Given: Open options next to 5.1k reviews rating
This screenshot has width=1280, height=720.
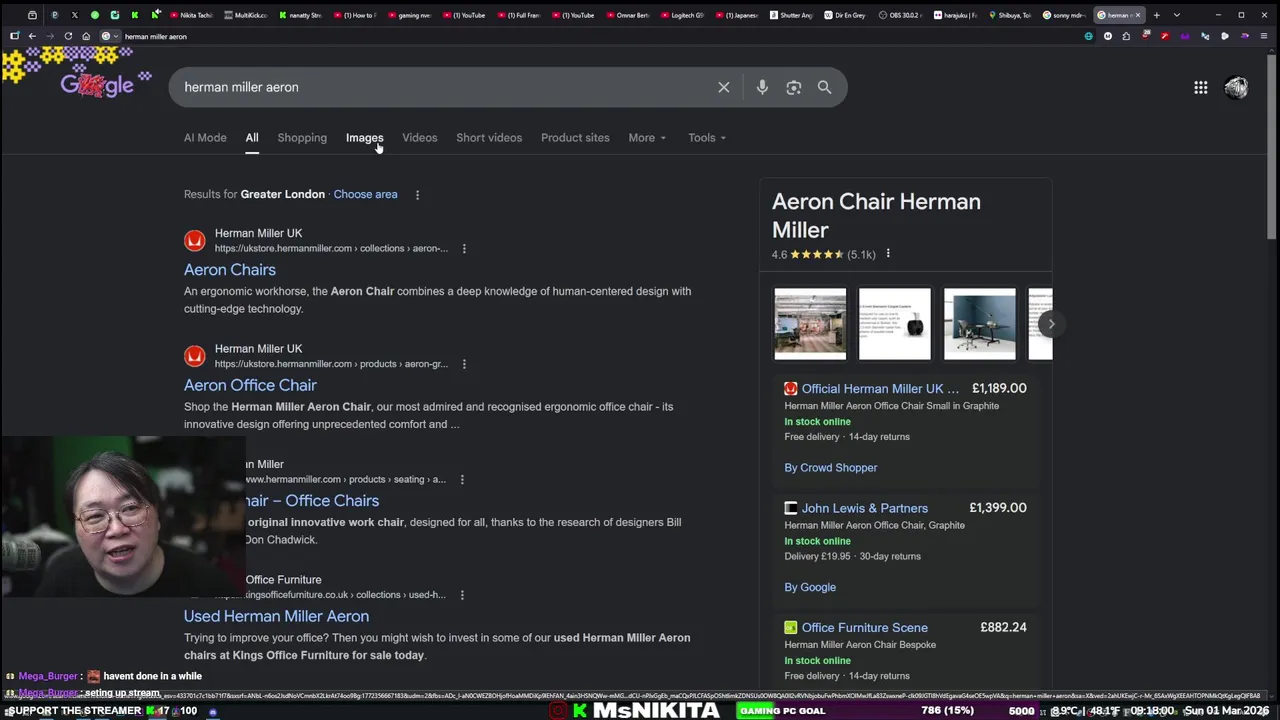Looking at the screenshot, I should coord(888,254).
